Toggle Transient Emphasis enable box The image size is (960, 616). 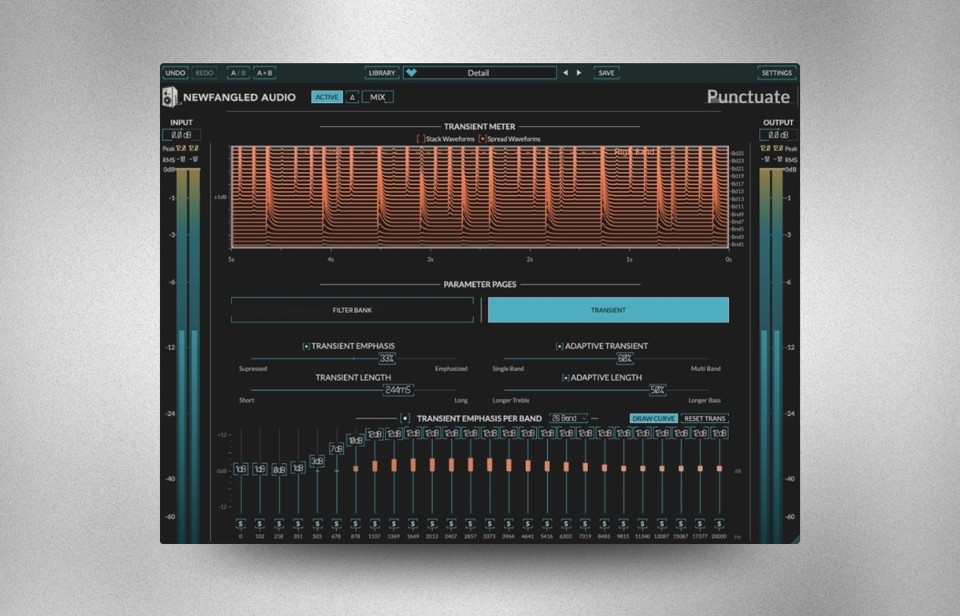tap(306, 347)
